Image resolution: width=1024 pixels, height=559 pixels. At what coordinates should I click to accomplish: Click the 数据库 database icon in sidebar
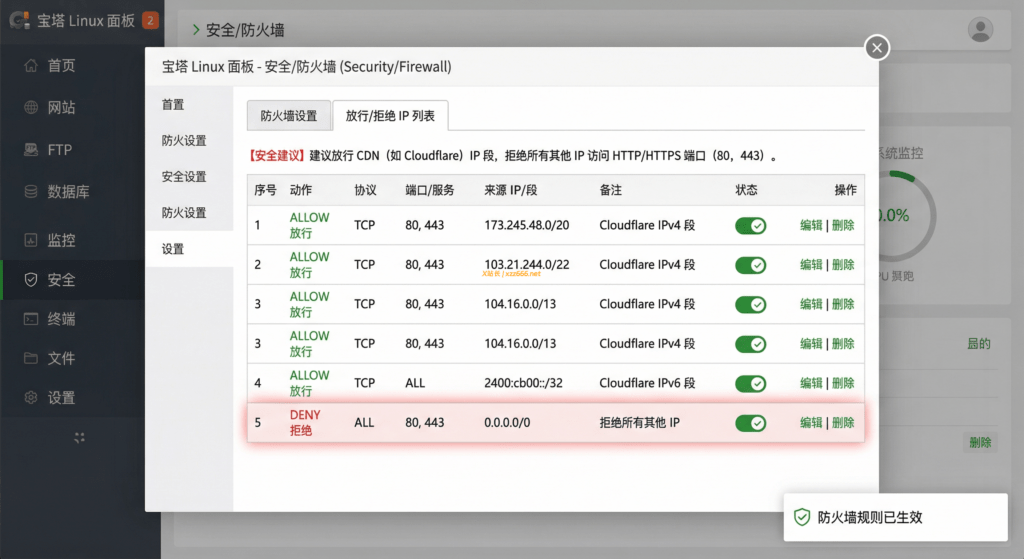coord(31,191)
